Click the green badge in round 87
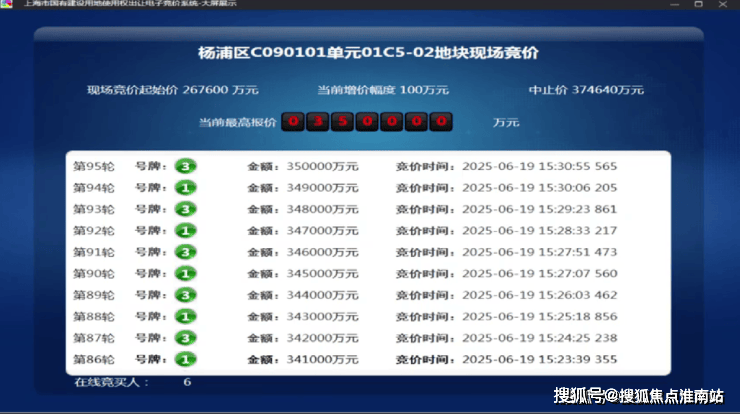This screenshot has width=740, height=414. tap(185, 338)
